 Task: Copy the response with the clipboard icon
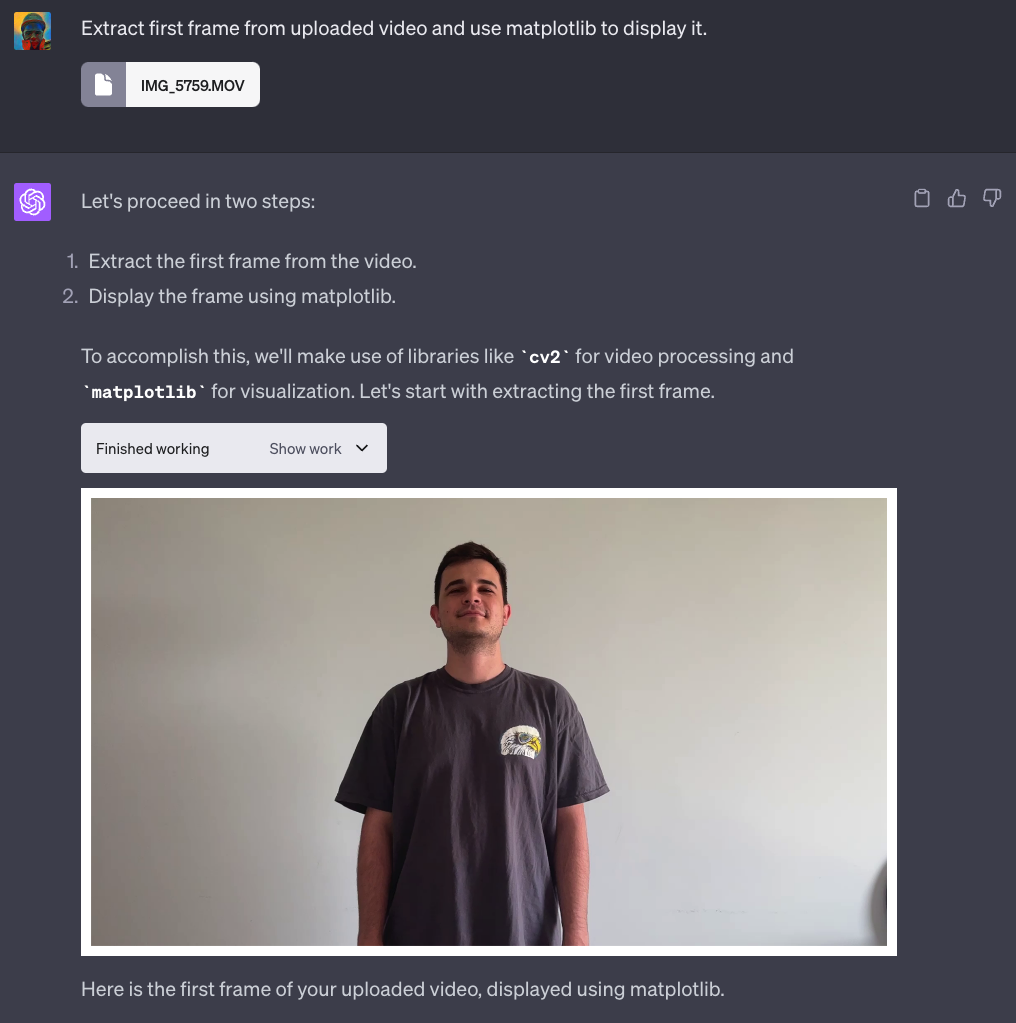[922, 198]
